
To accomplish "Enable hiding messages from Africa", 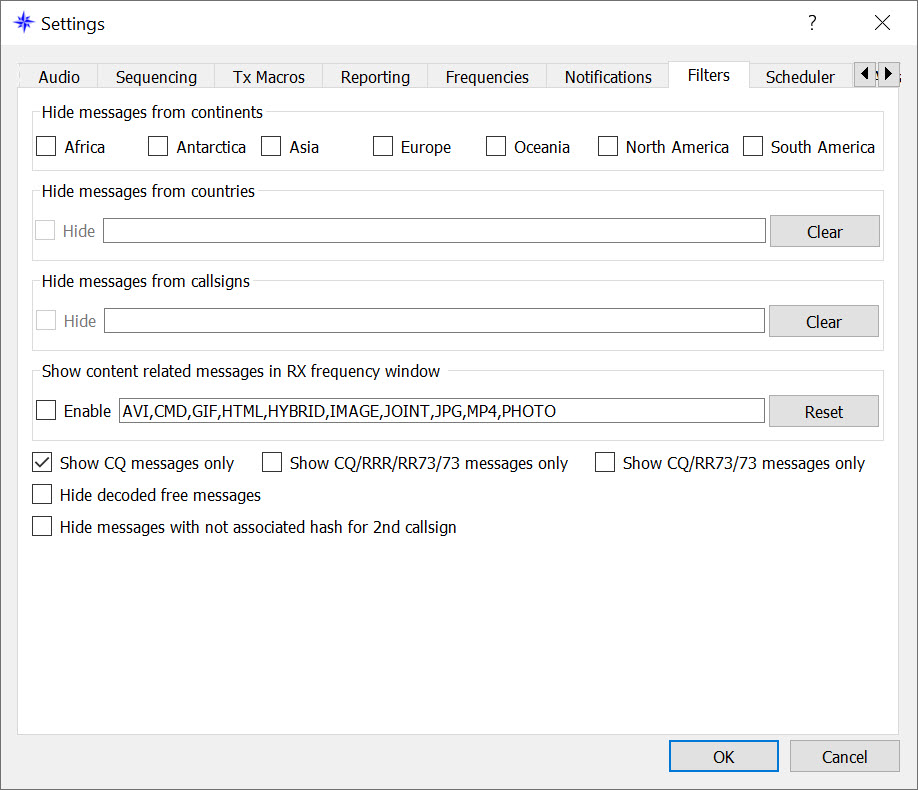I will (x=46, y=147).
